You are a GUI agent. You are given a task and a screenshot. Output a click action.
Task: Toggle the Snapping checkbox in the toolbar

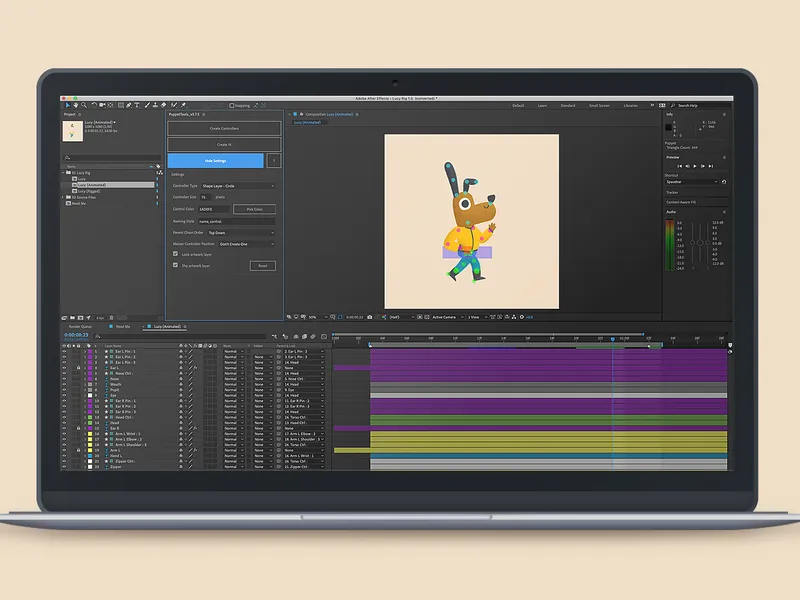pos(232,106)
